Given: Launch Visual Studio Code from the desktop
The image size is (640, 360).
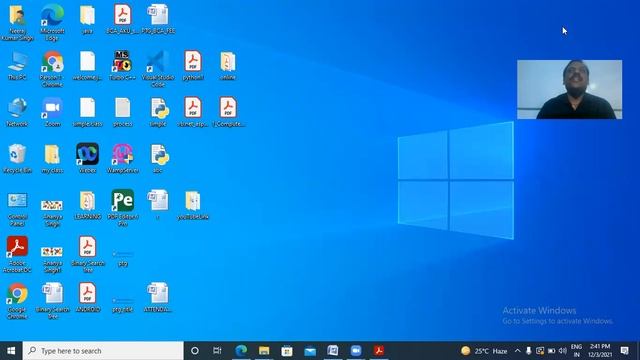Looking at the screenshot, I should [x=158, y=69].
